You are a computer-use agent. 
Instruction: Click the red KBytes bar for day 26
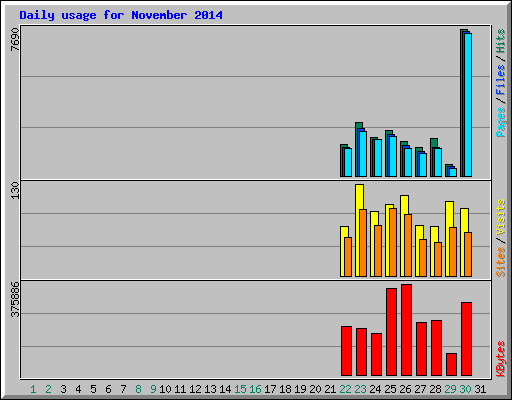coord(407,330)
